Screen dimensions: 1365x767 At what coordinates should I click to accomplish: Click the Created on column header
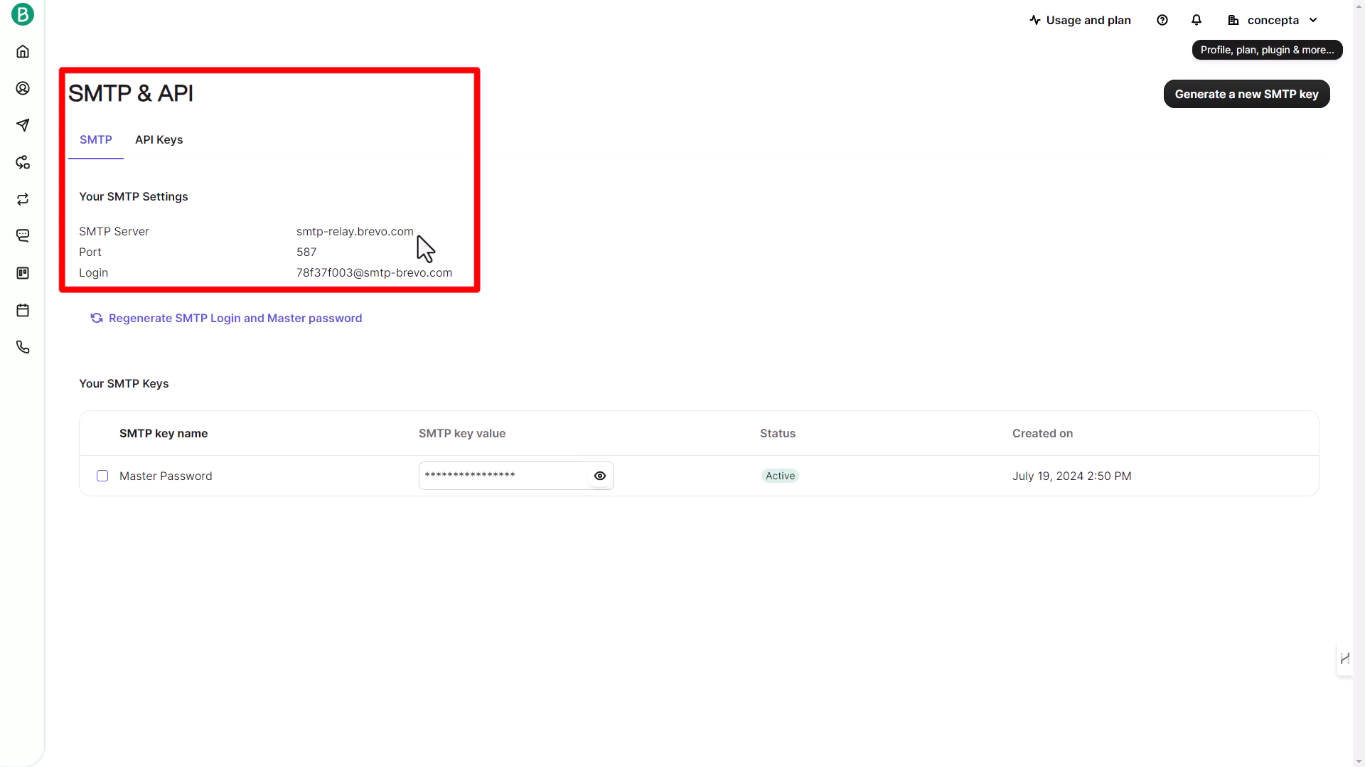[x=1042, y=433]
